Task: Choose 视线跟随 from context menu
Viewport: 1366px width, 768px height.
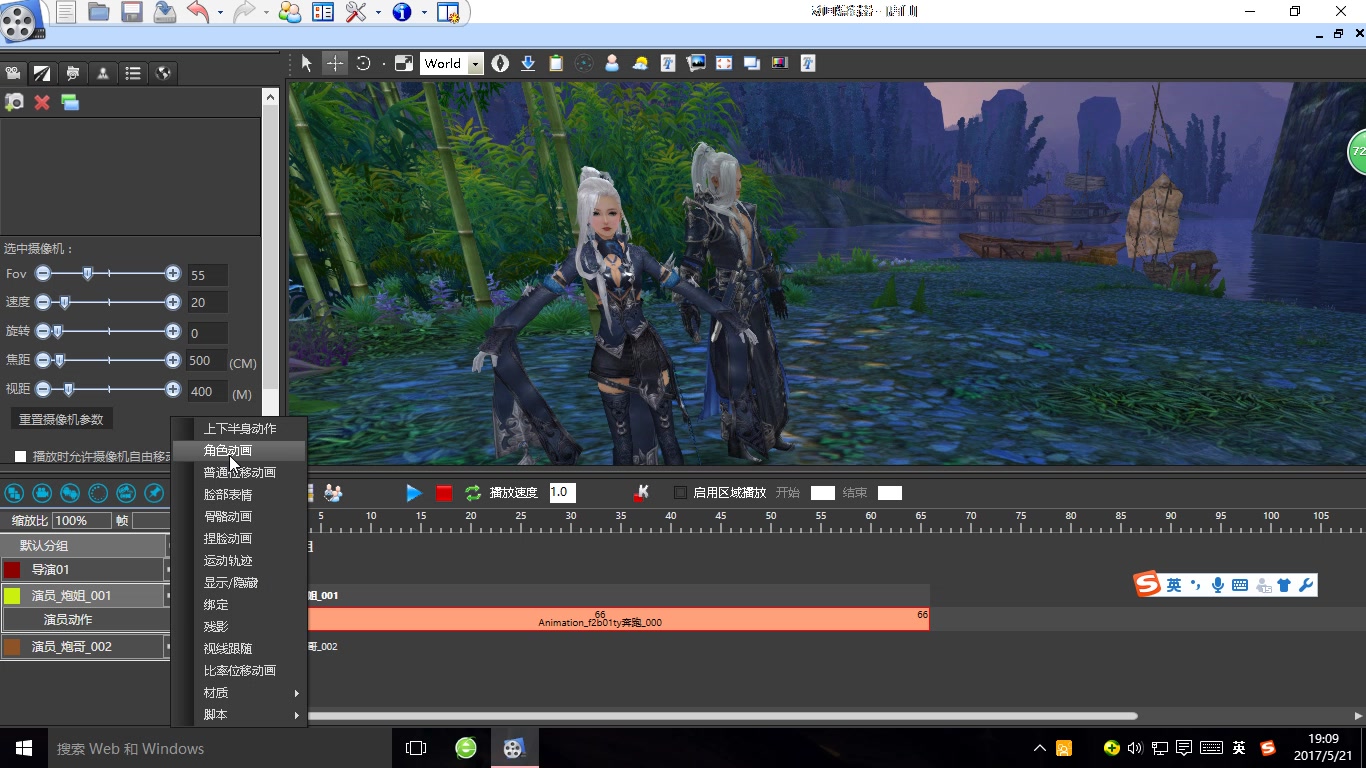Action: click(x=240, y=648)
